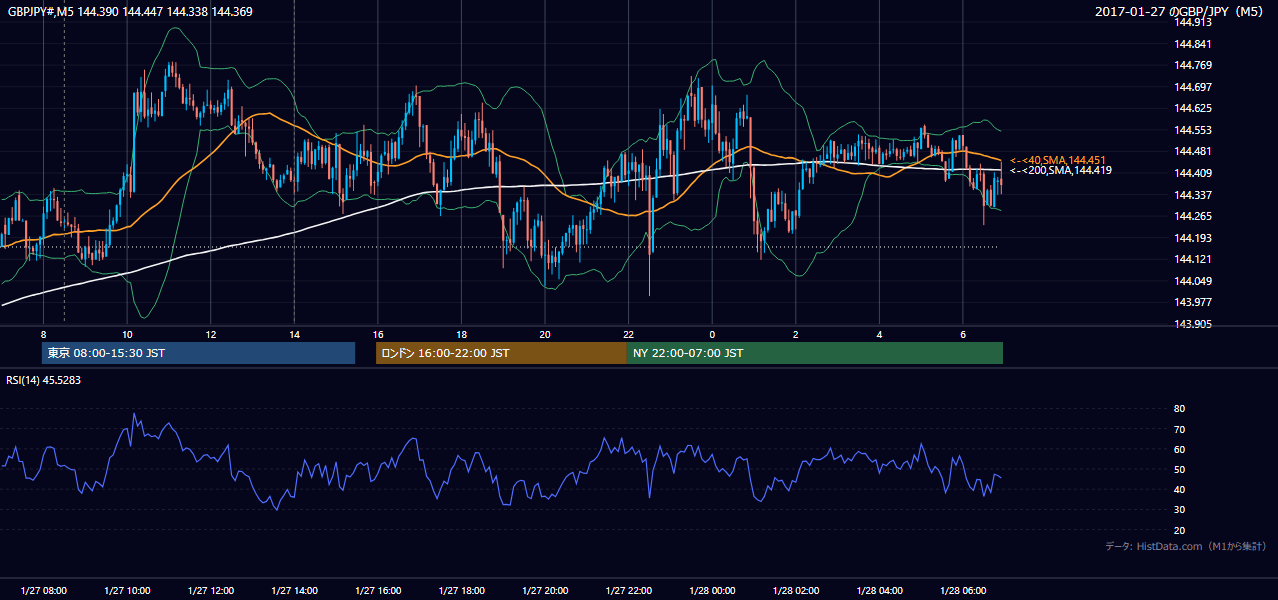This screenshot has width=1278, height=600.
Task: Select the NY 22:00-07:00 JST session bar
Action: click(815, 353)
